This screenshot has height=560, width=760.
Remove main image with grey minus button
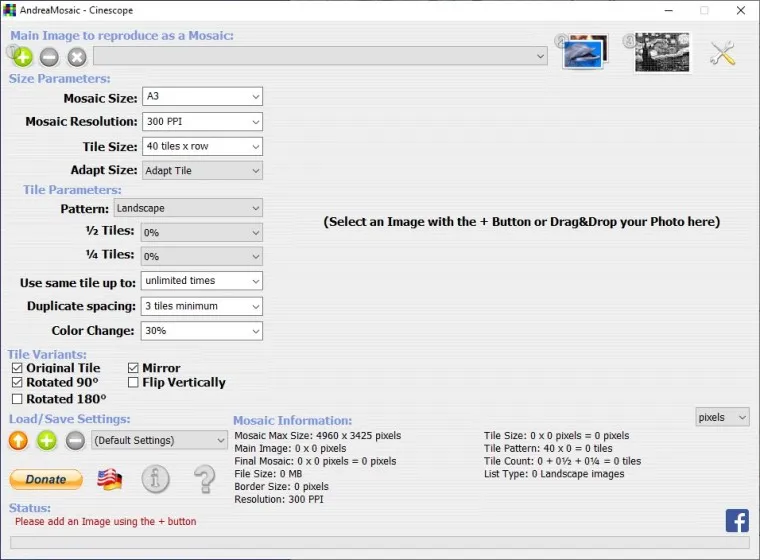point(49,57)
